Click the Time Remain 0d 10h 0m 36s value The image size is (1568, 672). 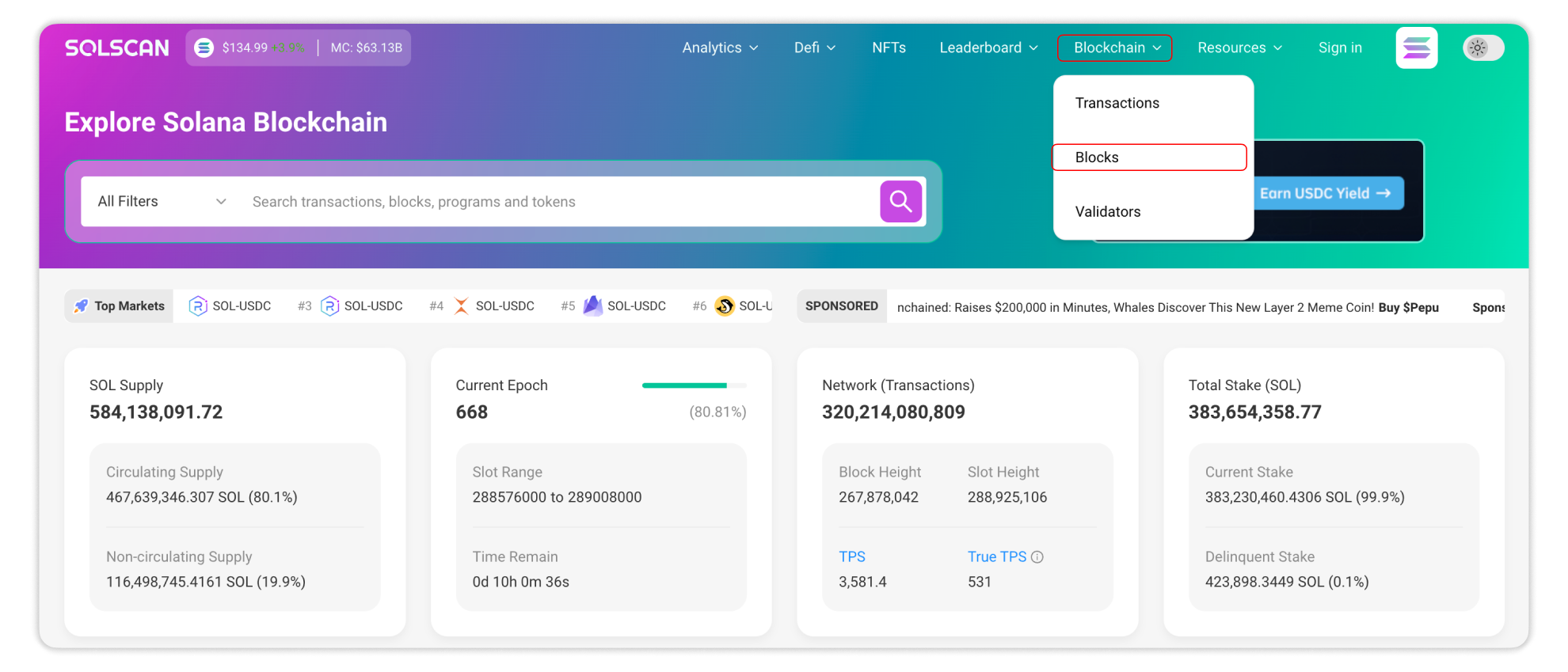(x=521, y=582)
